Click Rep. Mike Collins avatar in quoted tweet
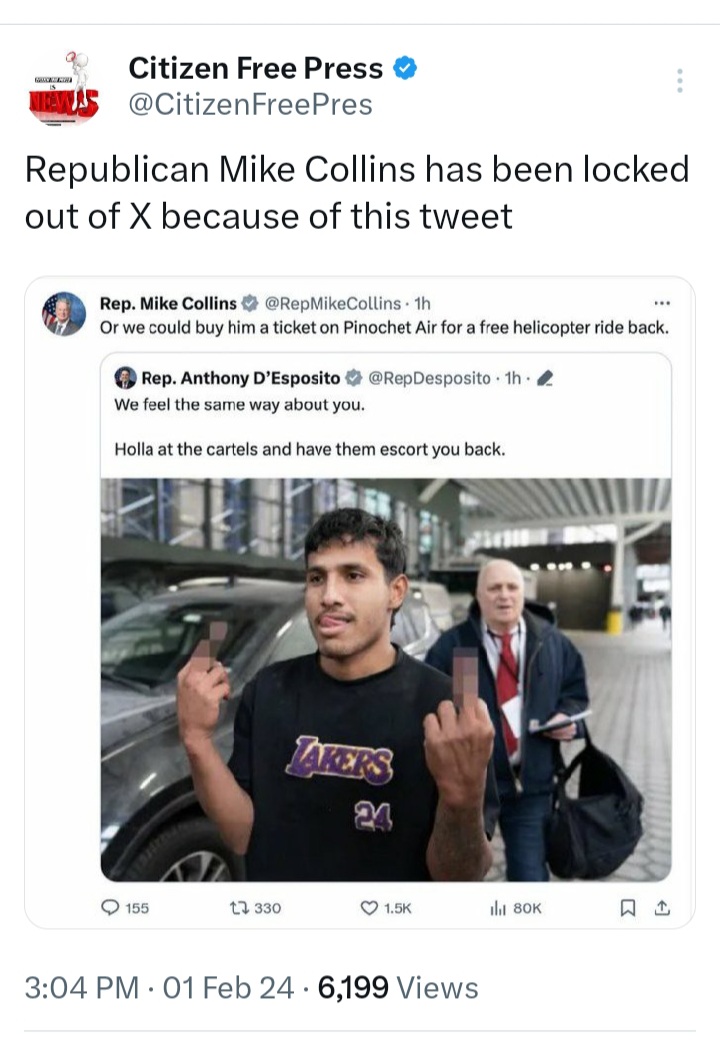This screenshot has width=720, height=1046. (64, 314)
